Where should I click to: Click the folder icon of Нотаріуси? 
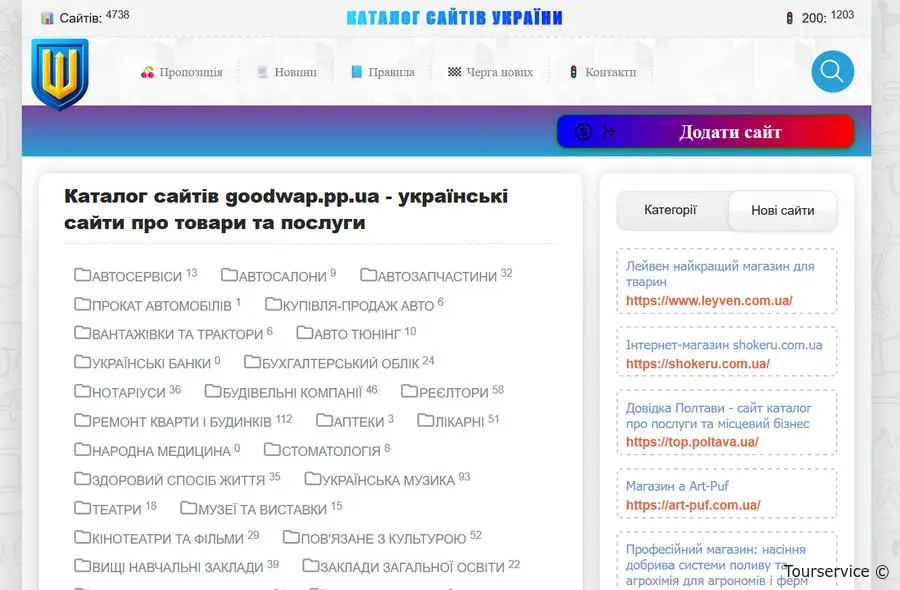click(x=83, y=391)
